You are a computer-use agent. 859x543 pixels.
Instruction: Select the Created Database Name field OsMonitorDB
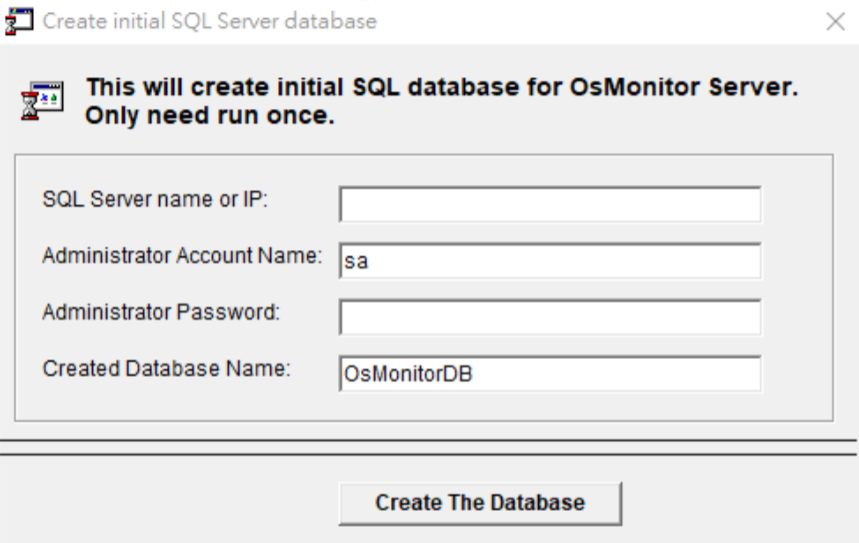point(550,374)
